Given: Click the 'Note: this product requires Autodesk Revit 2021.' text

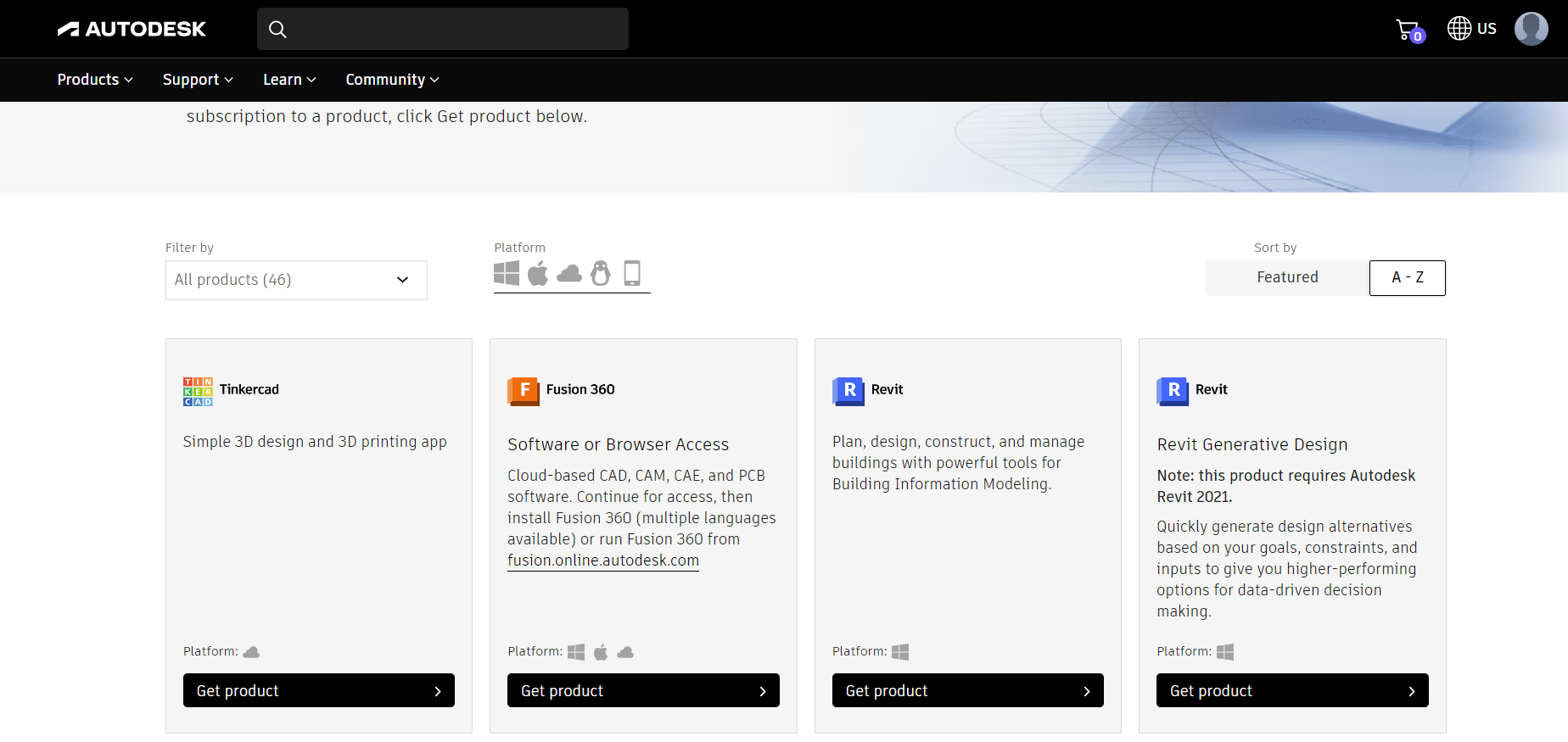Looking at the screenshot, I should point(1286,486).
